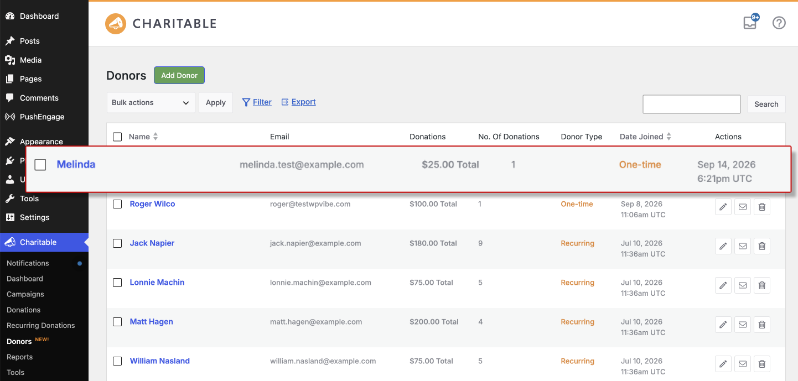The width and height of the screenshot is (798, 381).
Task: Open Jack Napier's donor profile link
Action: point(152,243)
